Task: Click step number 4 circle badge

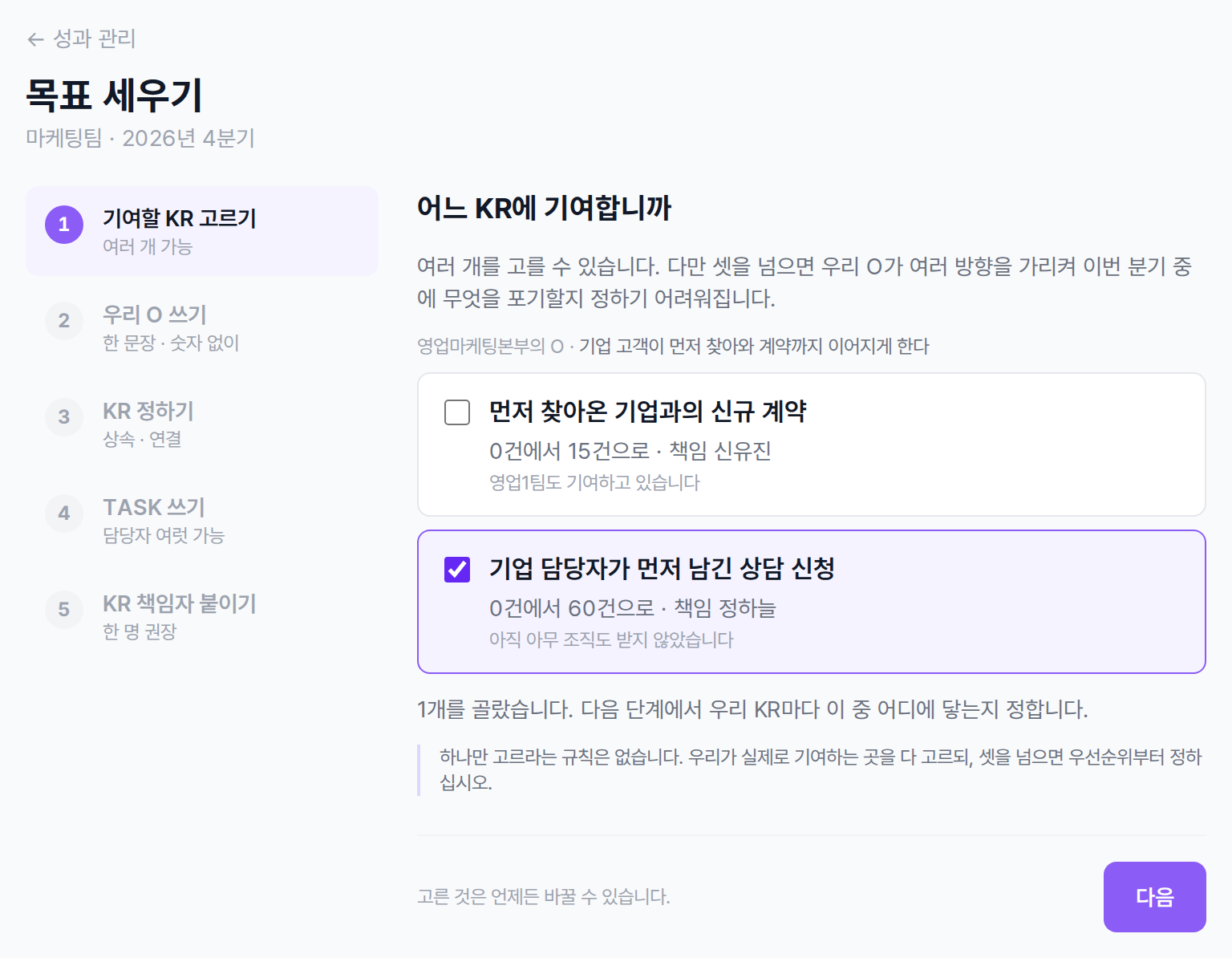Action: coord(64,514)
